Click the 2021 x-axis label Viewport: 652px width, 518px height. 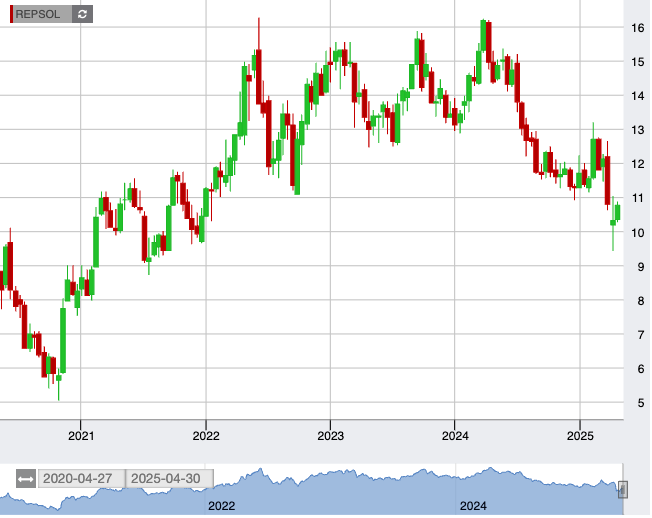[x=81, y=436]
